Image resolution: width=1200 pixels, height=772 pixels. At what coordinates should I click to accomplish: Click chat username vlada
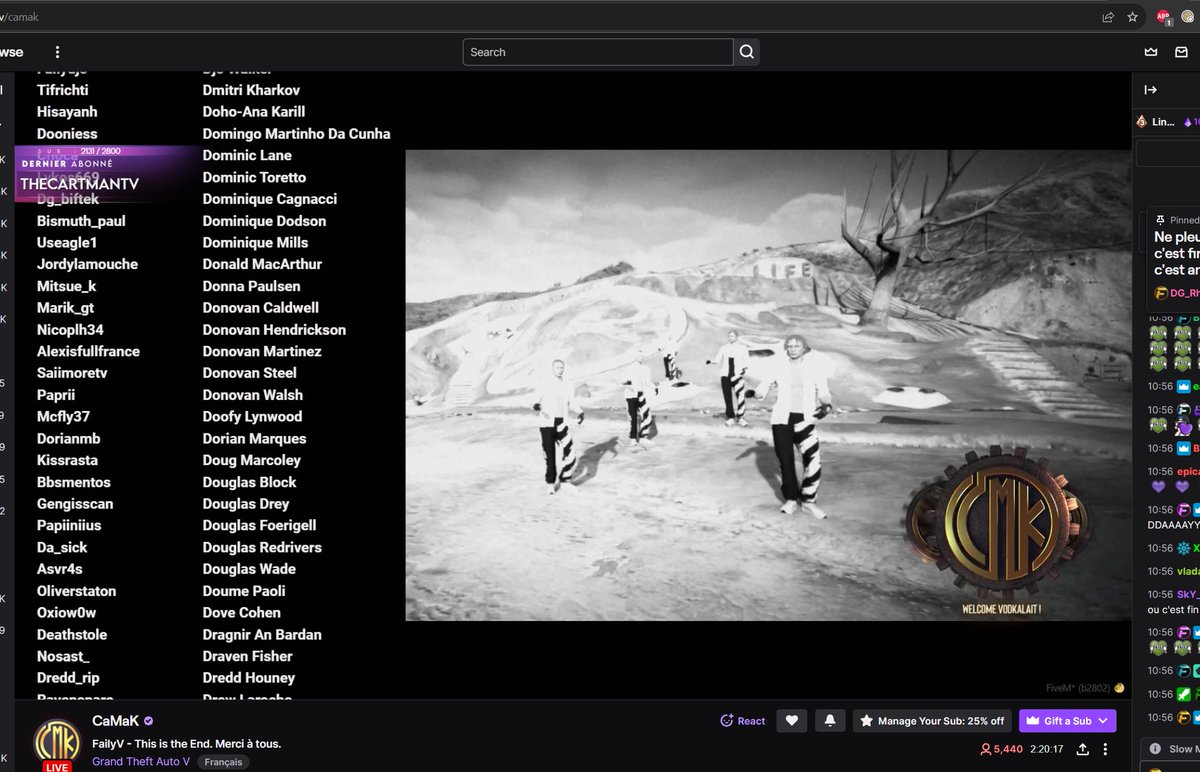coord(1187,571)
